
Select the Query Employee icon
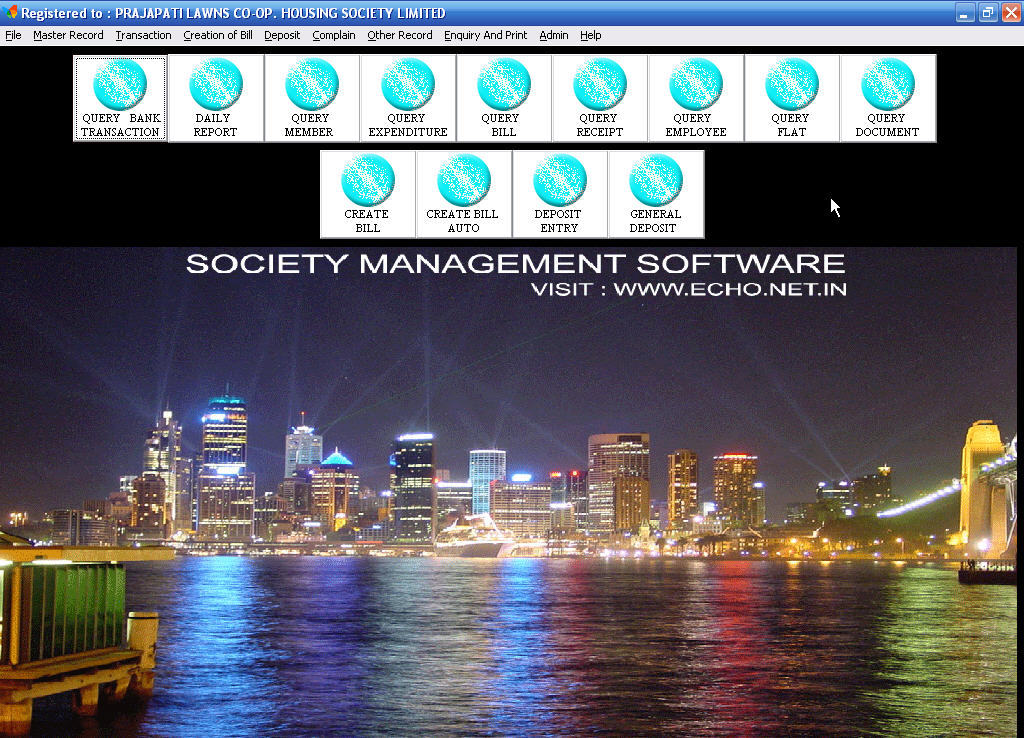click(696, 95)
